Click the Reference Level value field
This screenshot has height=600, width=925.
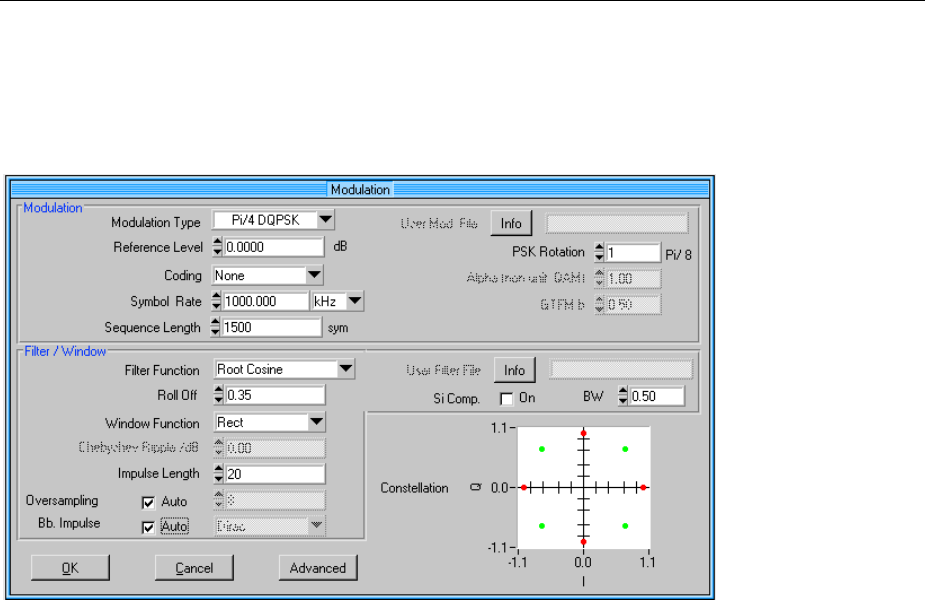tap(274, 247)
